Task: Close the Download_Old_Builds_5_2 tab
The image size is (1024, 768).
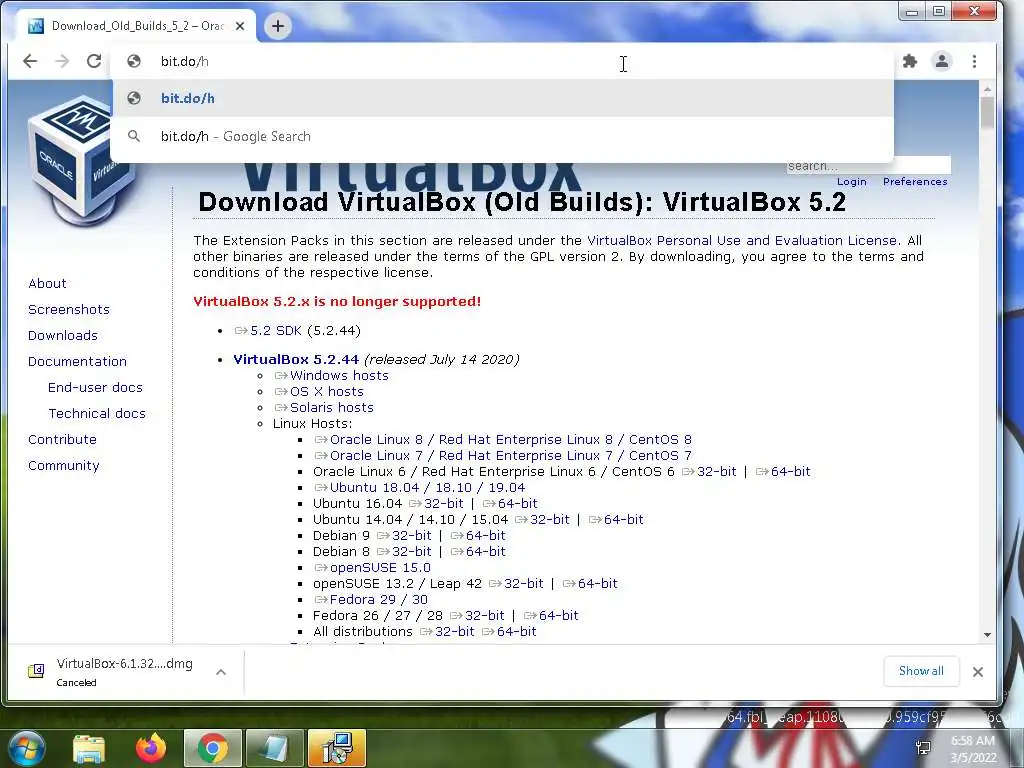Action: tap(240, 26)
